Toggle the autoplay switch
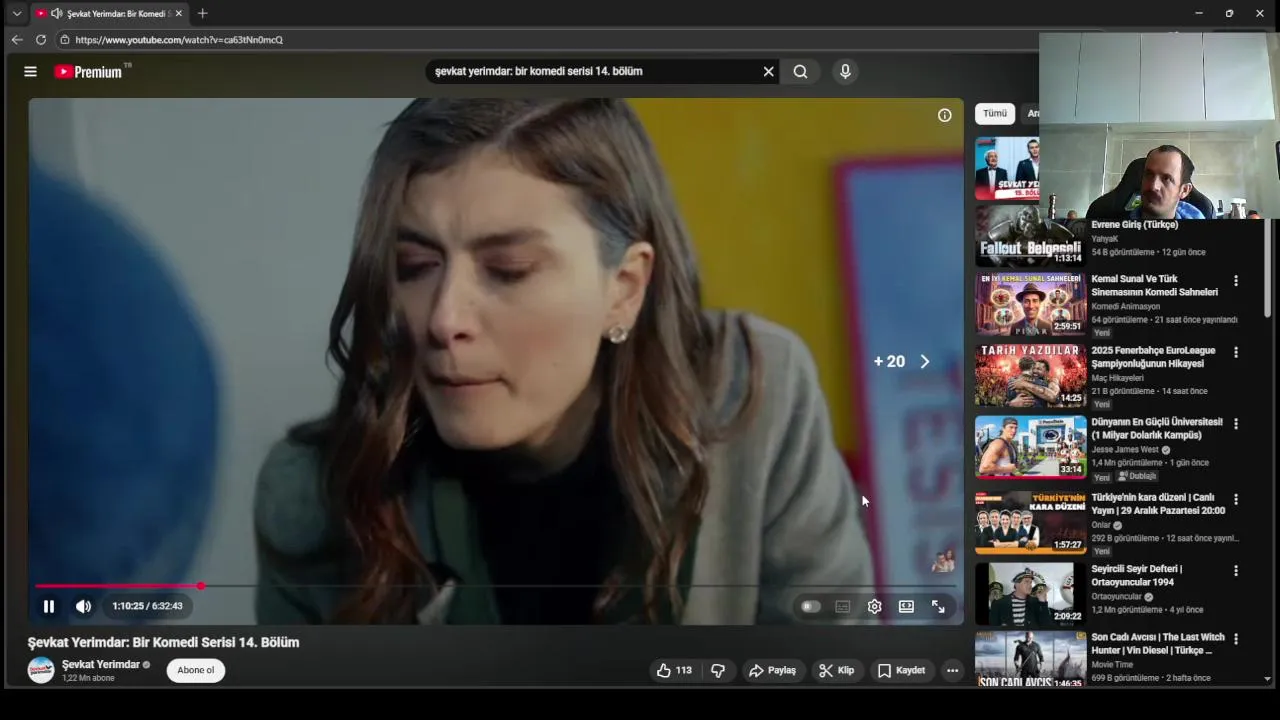The width and height of the screenshot is (1280, 720). pos(811,606)
